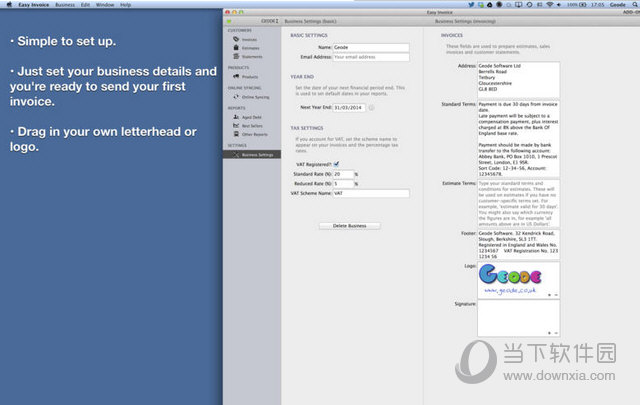640x405 pixels.
Task: Open the Best Sellers chart icon
Action: 236,125
